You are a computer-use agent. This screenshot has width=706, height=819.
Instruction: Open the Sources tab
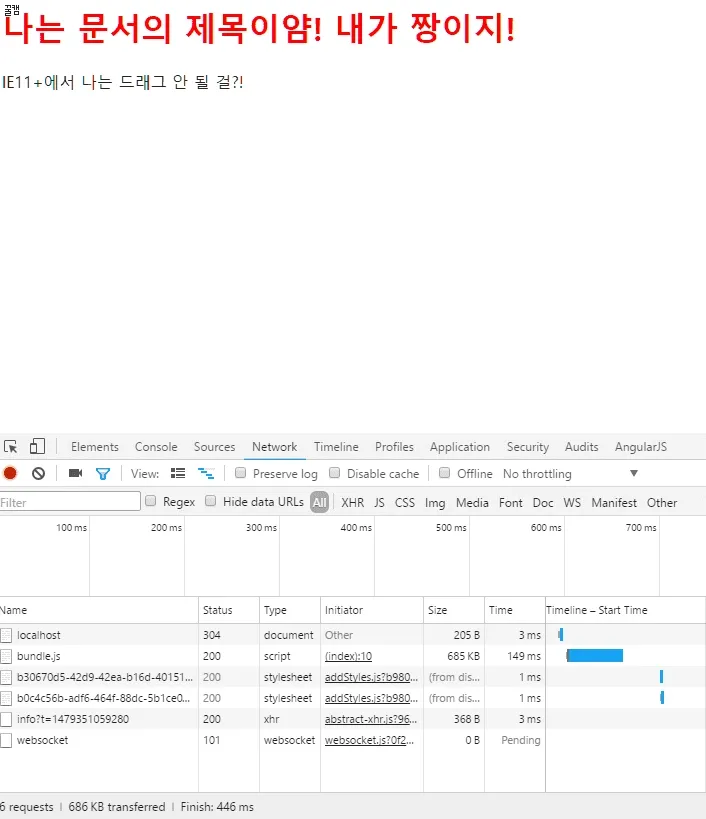pos(215,447)
